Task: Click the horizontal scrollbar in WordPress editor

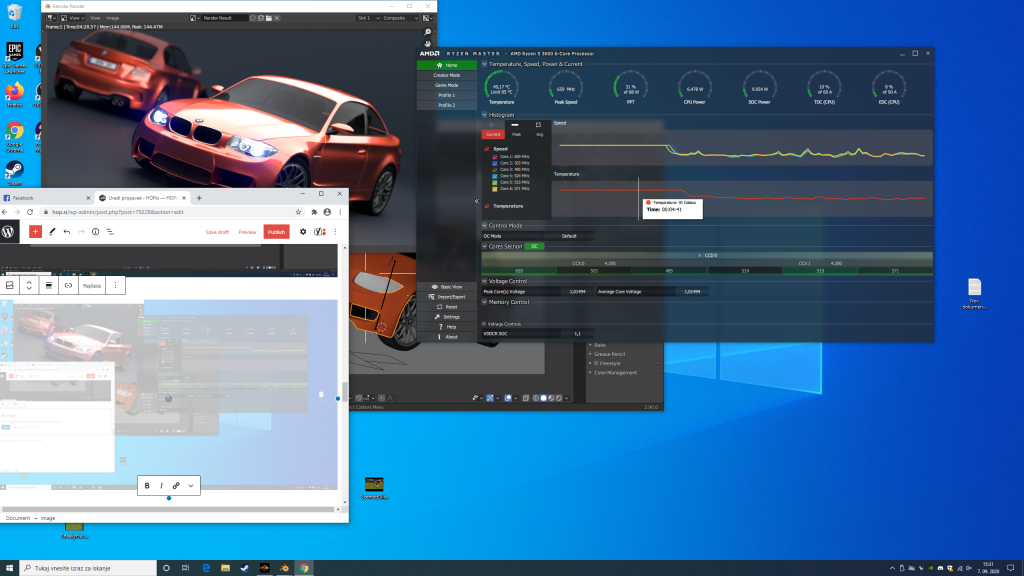Action: 168,509
